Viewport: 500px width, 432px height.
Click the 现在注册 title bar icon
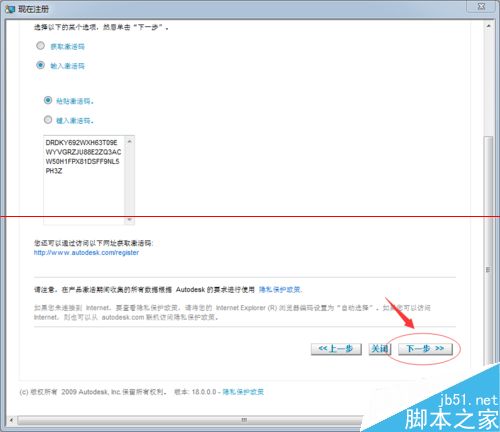(10, 9)
